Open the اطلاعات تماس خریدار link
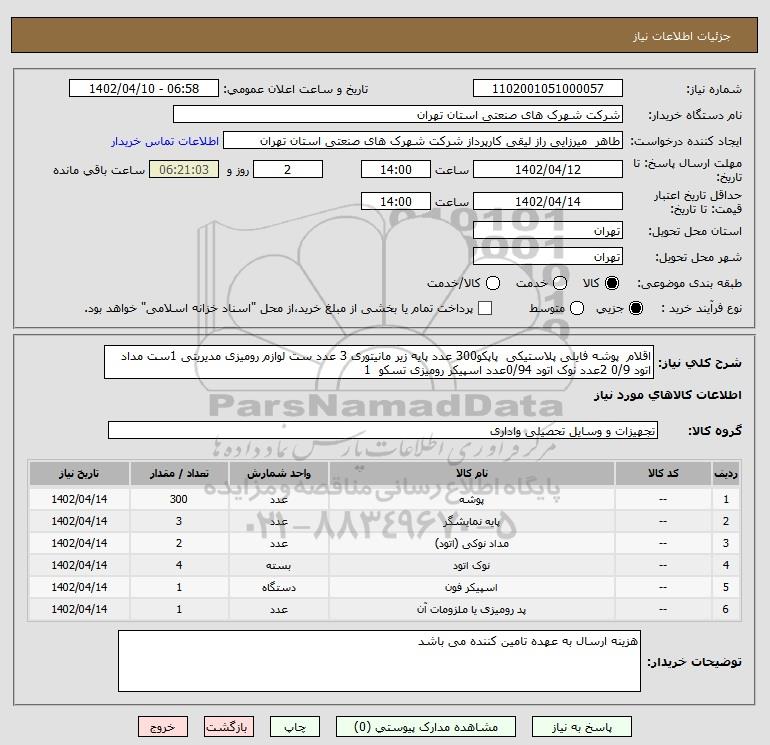 click(x=165, y=141)
